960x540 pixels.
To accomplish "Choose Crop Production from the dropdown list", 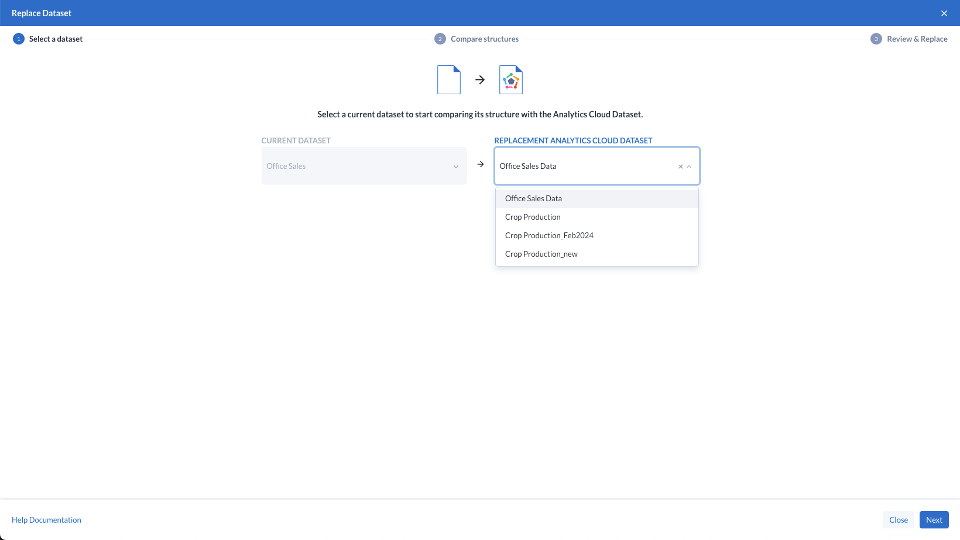I will coord(532,217).
